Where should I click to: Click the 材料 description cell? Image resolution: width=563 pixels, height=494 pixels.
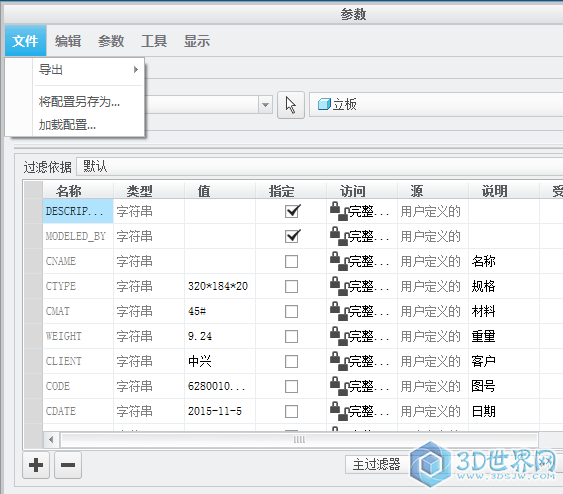504,311
